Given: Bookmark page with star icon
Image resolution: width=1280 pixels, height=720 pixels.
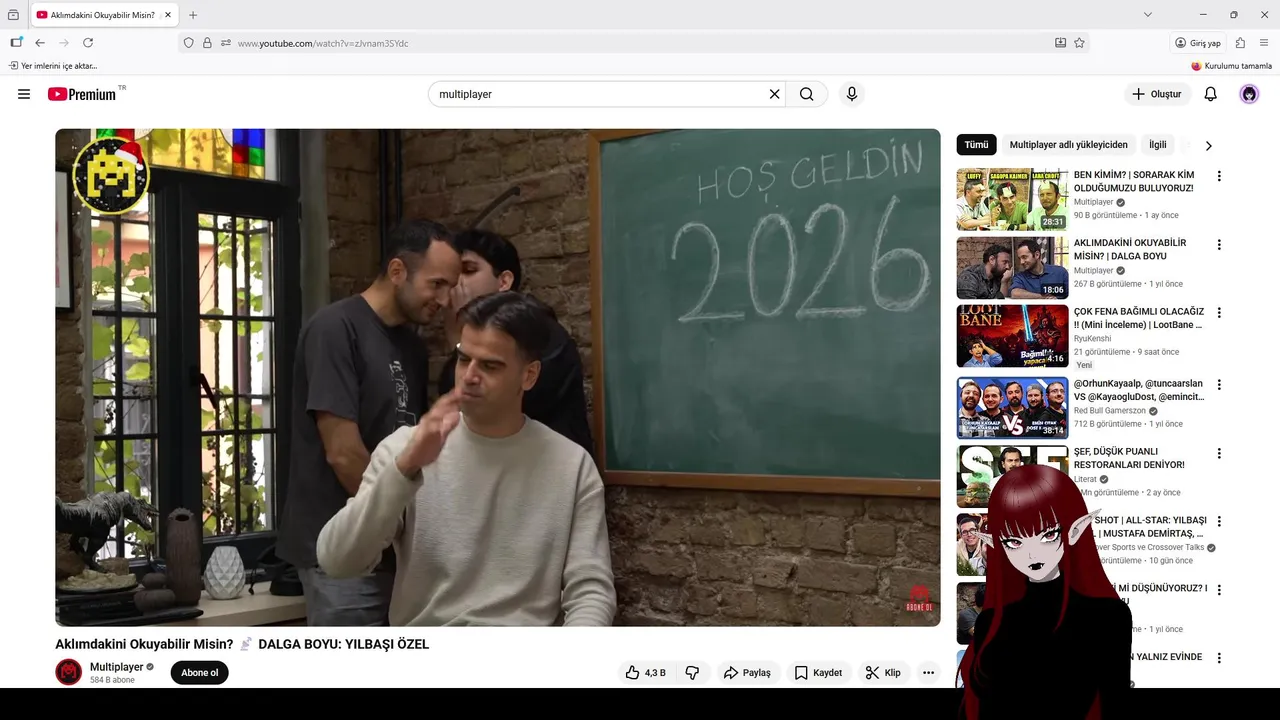Looking at the screenshot, I should pyautogui.click(x=1079, y=43).
